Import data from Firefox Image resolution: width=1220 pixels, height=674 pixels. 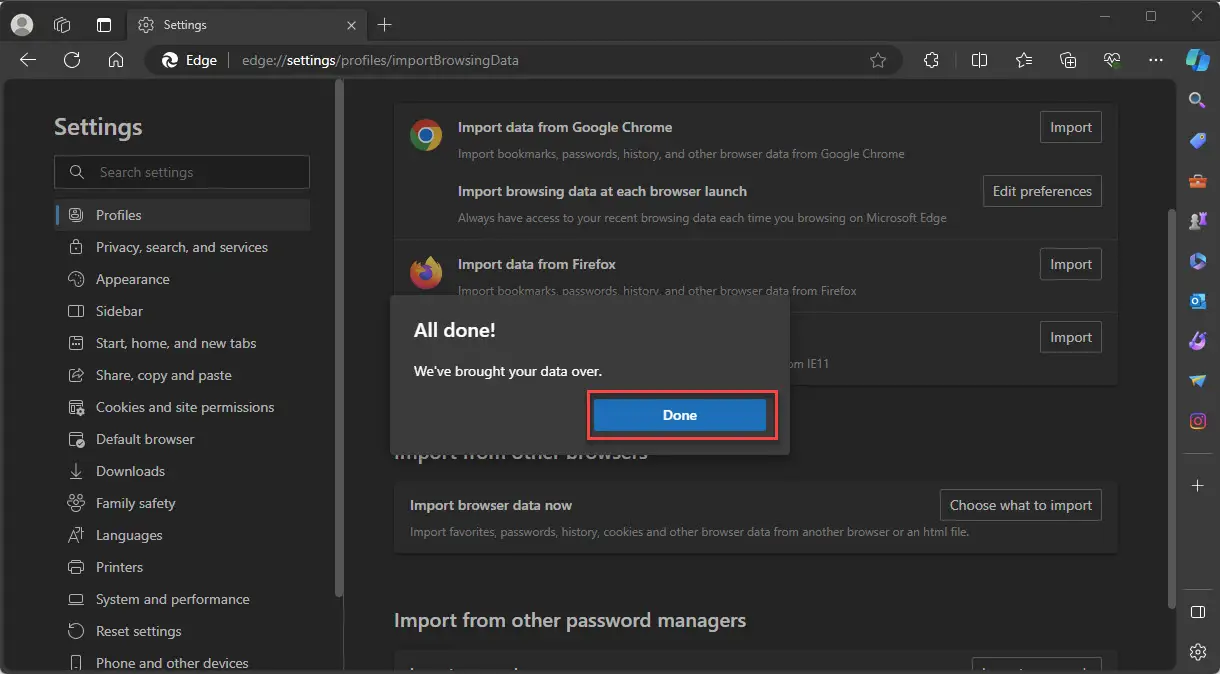point(1071,264)
